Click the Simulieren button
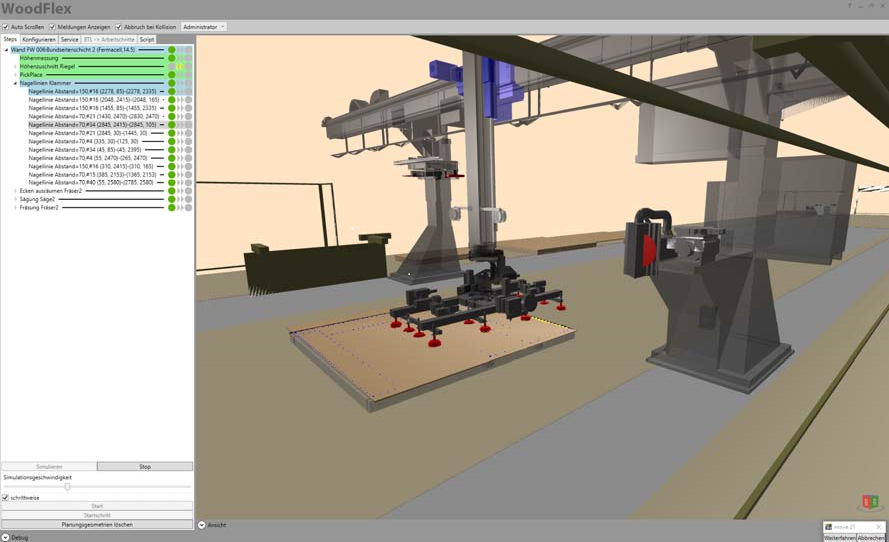This screenshot has height=542, width=889. tap(49, 467)
